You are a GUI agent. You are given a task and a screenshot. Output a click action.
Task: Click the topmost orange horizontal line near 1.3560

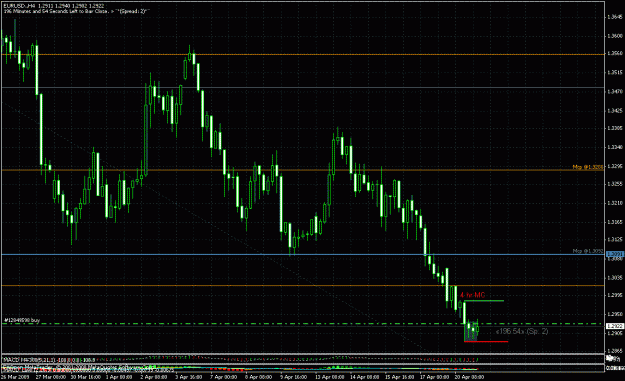[x=303, y=54]
